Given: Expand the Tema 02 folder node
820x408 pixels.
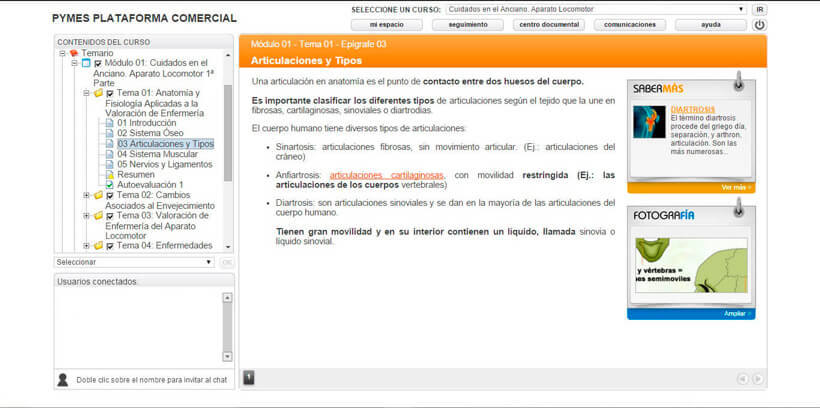Looking at the screenshot, I should 87,195.
